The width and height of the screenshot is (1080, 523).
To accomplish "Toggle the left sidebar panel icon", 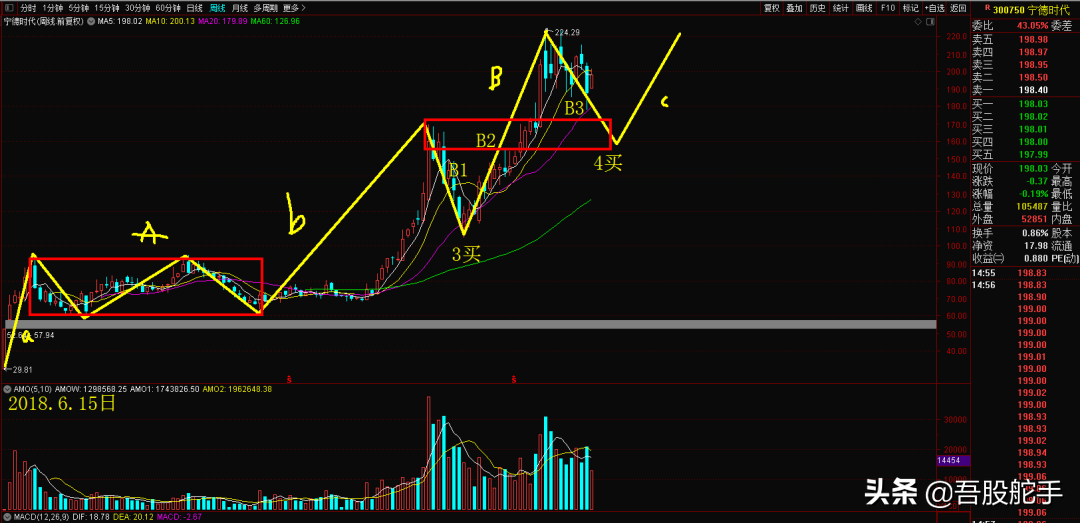I will [8, 8].
